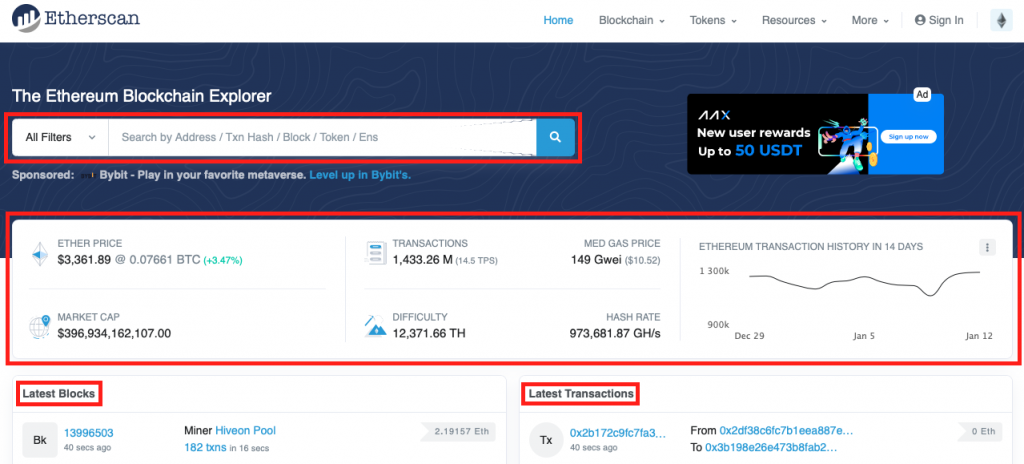Viewport: 1024px width, 464px height.
Task: Click the Latest Blocks heading
Action: click(x=59, y=394)
